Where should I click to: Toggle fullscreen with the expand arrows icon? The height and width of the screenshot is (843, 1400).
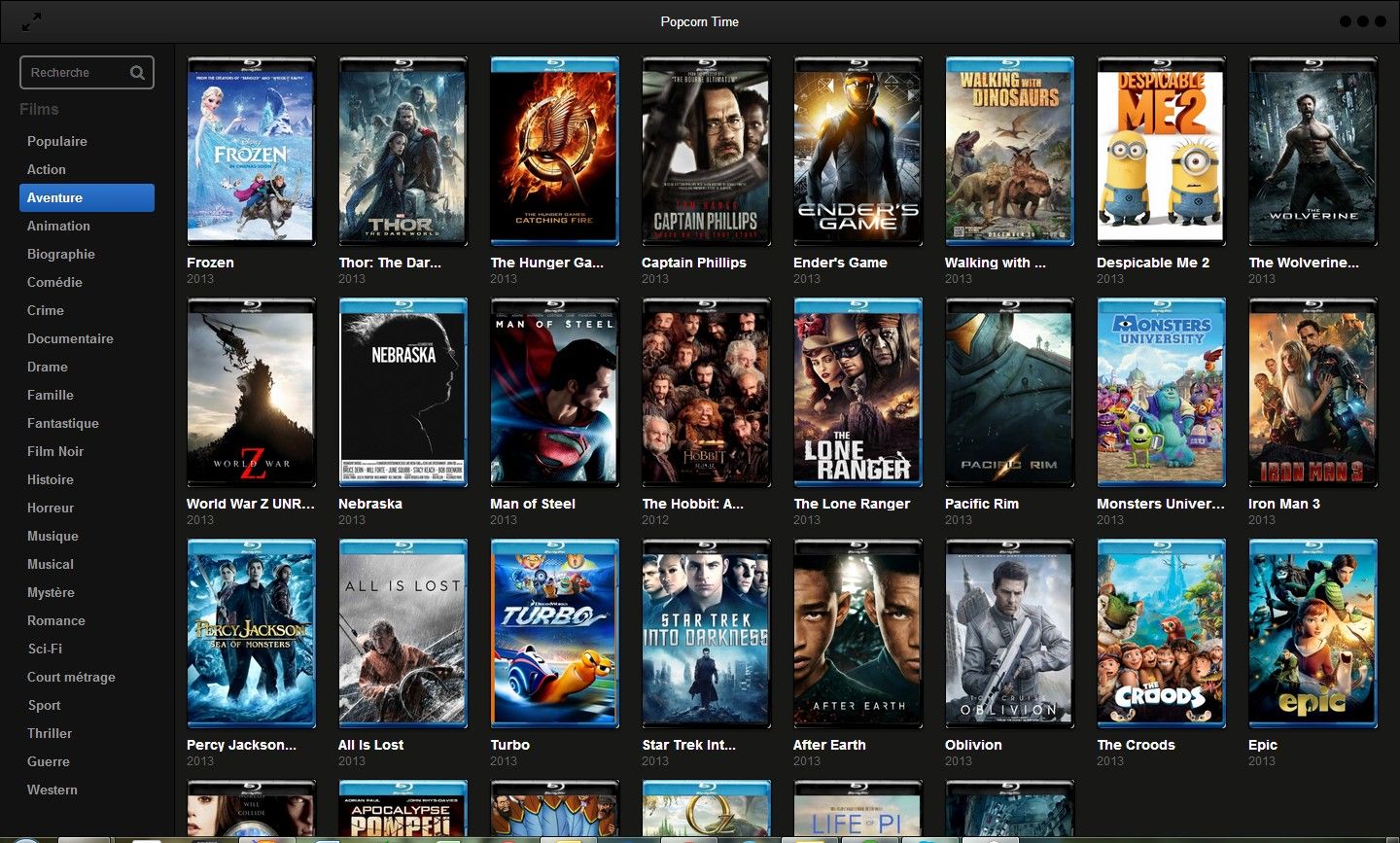pyautogui.click(x=31, y=21)
